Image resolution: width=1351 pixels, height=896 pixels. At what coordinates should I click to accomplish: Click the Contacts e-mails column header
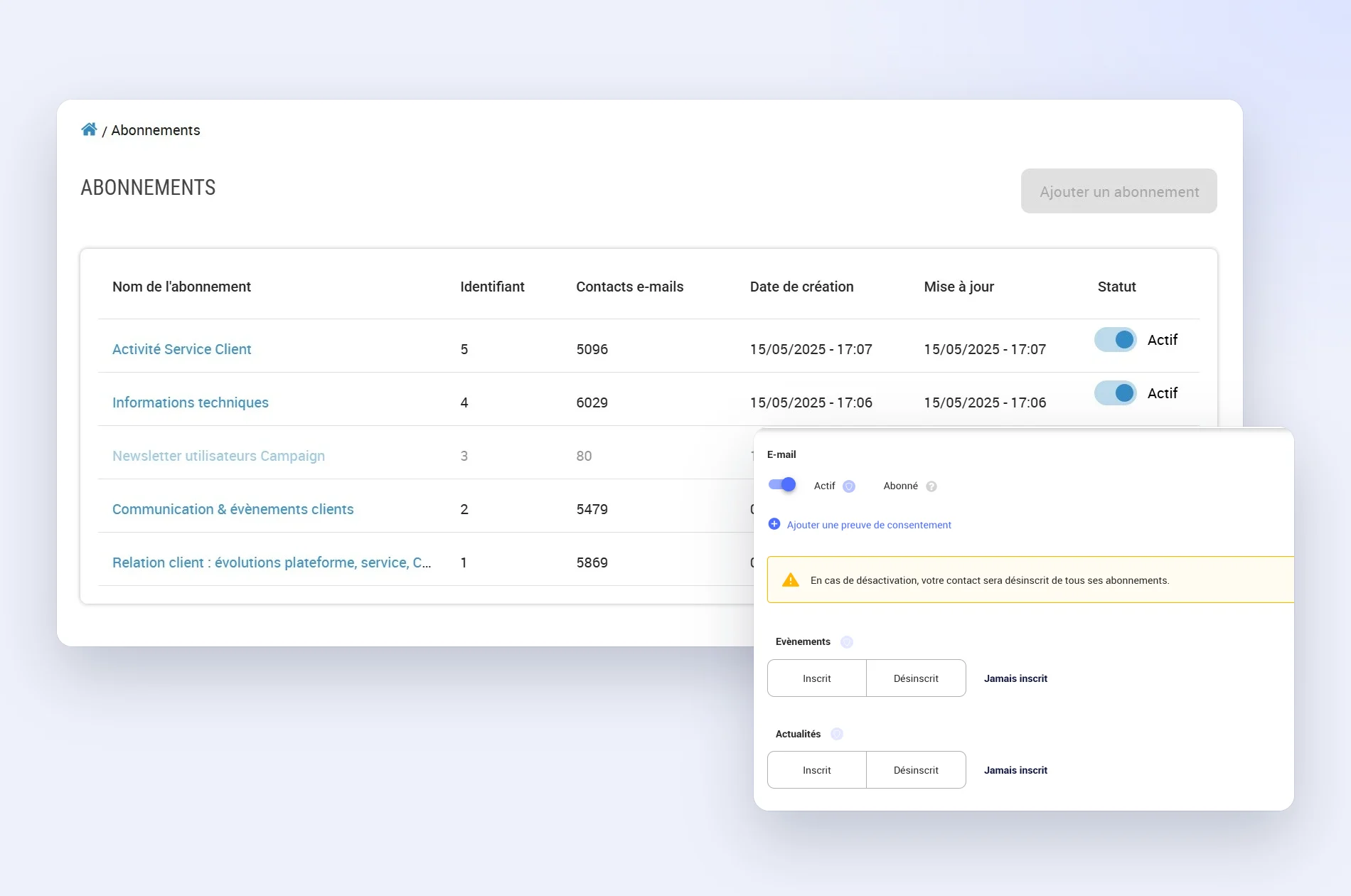629,287
